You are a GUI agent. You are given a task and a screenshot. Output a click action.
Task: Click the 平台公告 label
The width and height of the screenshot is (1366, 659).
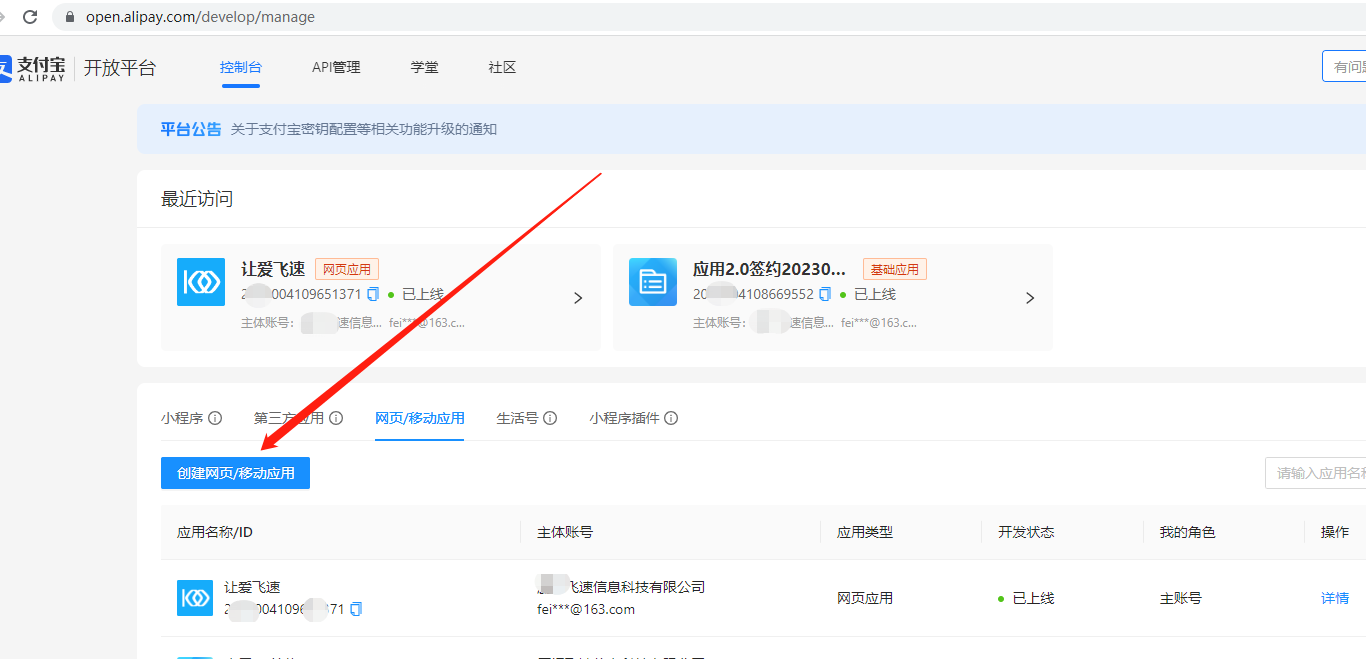191,129
